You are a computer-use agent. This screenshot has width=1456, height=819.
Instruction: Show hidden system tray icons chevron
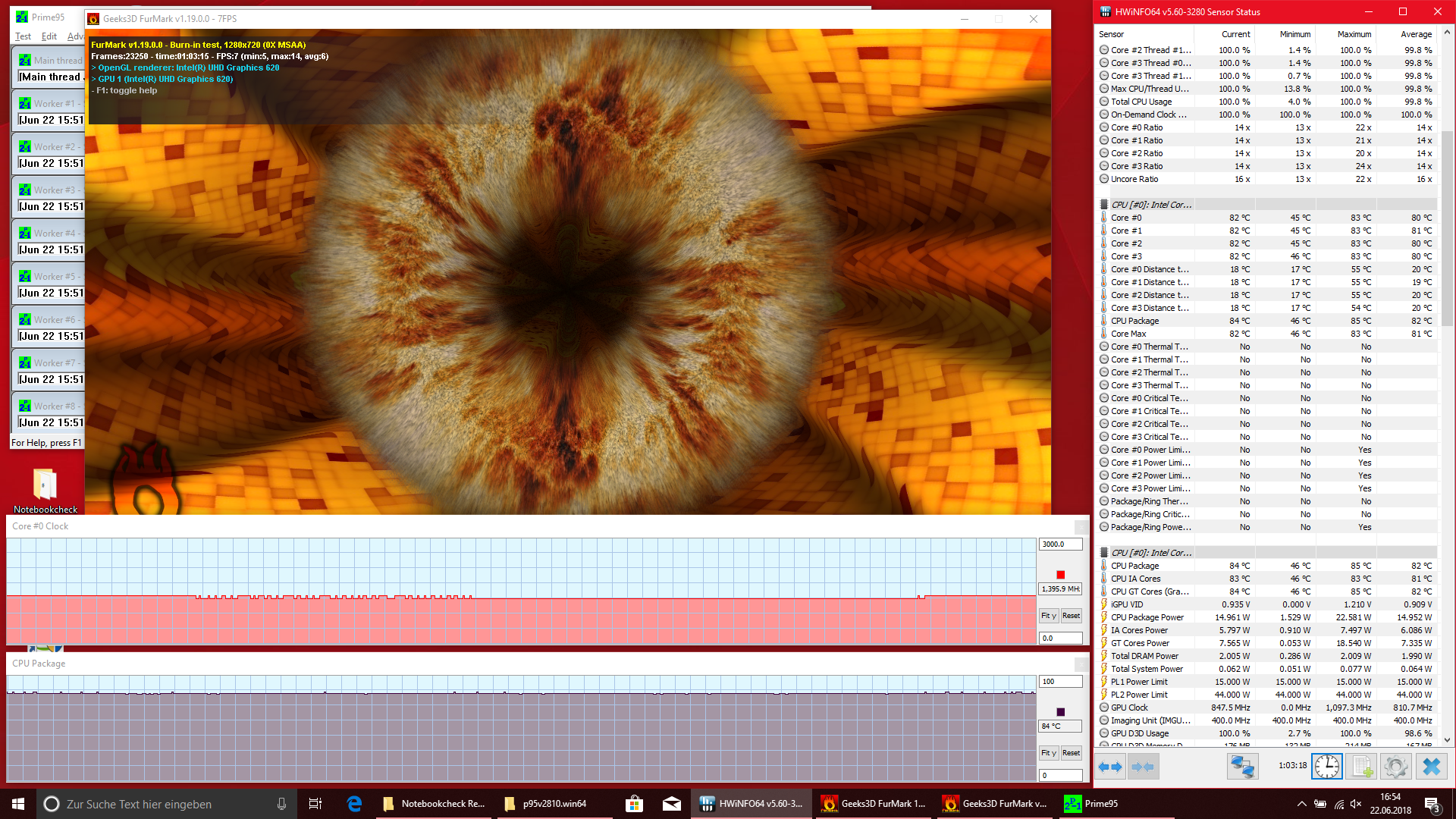coord(1301,804)
